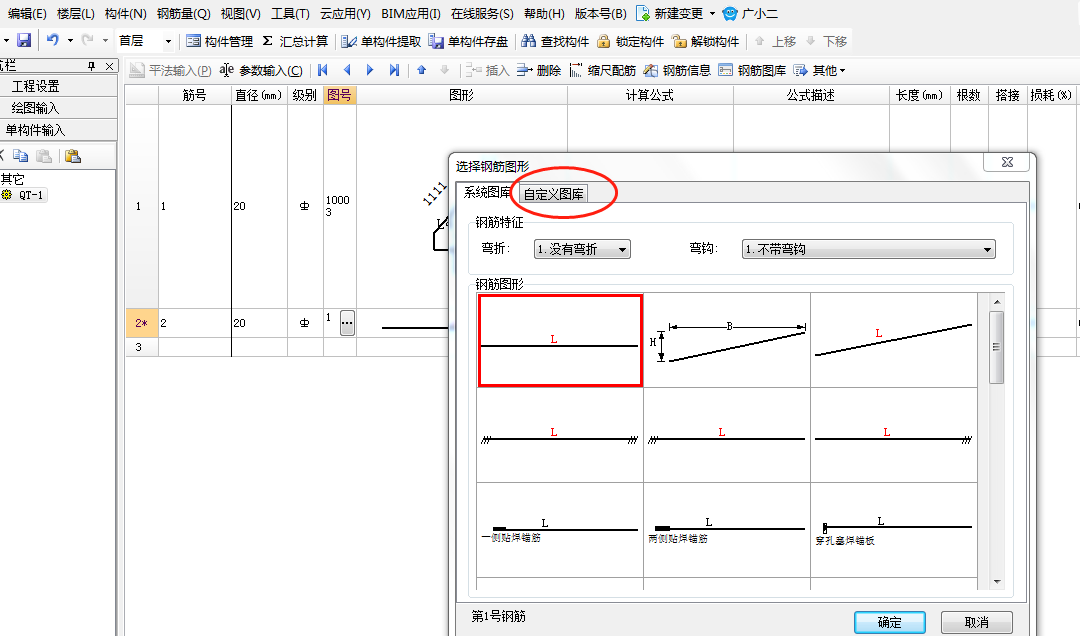
Task: Click paste icon in sidebar toolbar
Action: pos(72,156)
